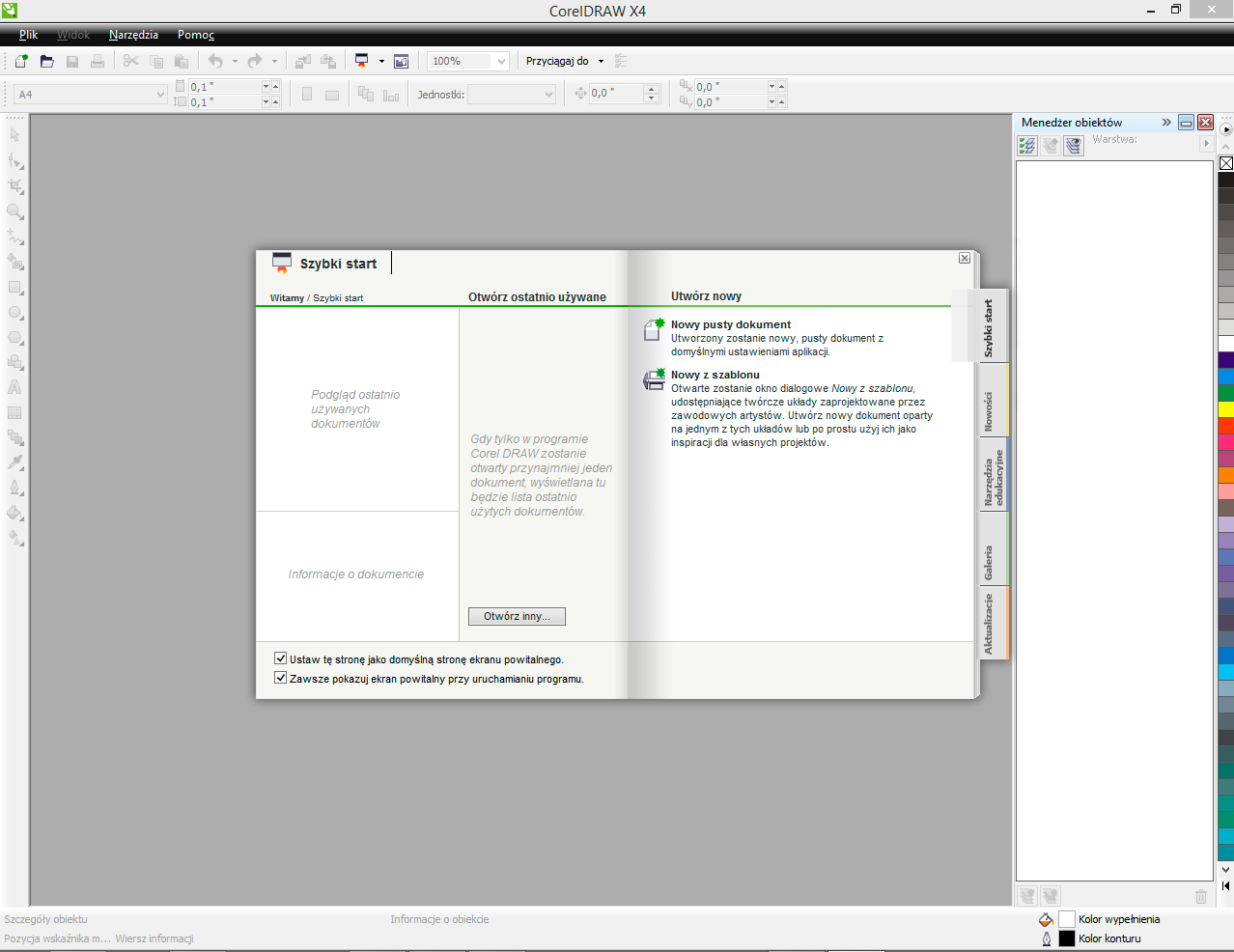Pick the black swatch in the palette

point(1226,180)
